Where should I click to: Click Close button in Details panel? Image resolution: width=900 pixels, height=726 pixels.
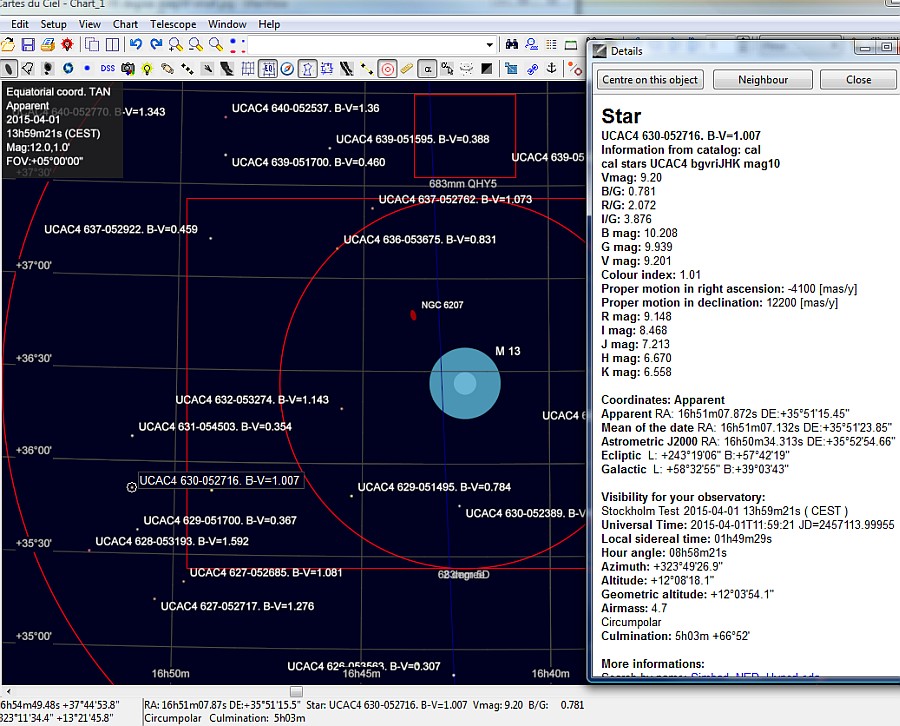point(858,80)
